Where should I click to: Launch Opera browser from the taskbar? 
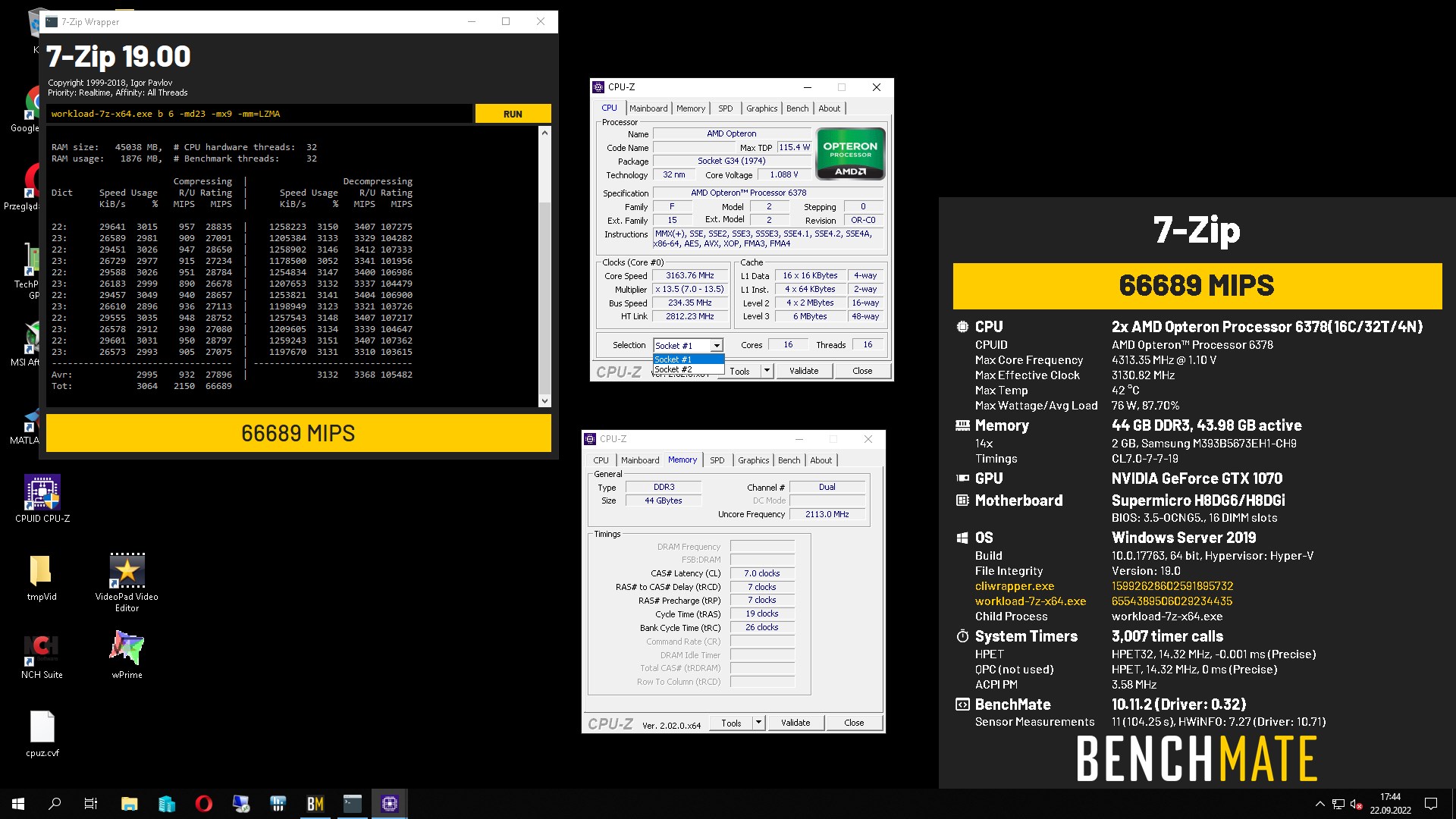pyautogui.click(x=203, y=804)
